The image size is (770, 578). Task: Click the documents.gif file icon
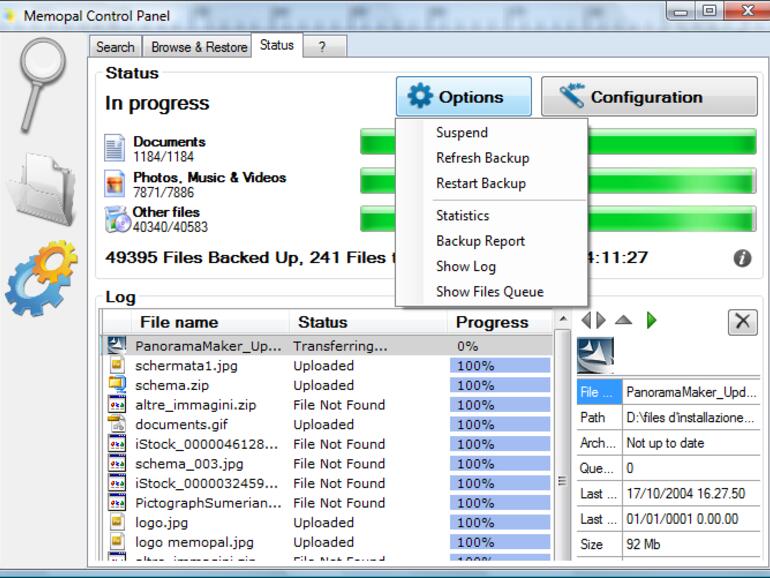click(117, 424)
